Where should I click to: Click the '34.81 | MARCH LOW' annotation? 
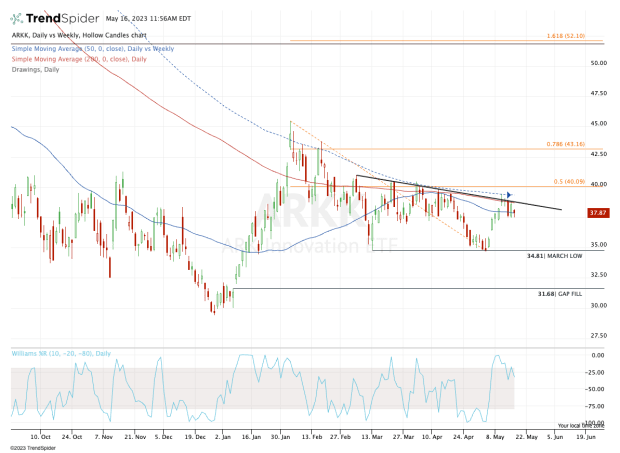tap(554, 256)
